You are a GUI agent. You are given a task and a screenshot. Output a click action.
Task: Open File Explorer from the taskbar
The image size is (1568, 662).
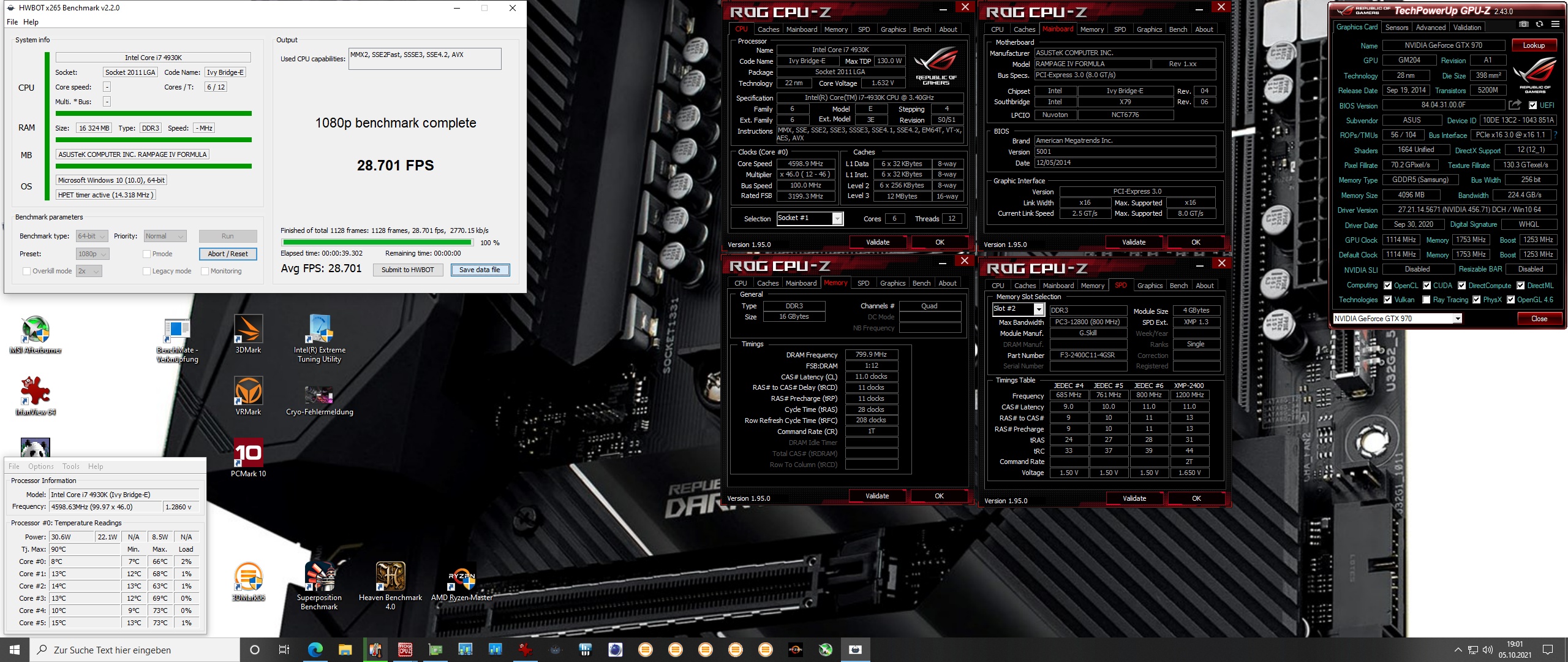click(x=345, y=650)
